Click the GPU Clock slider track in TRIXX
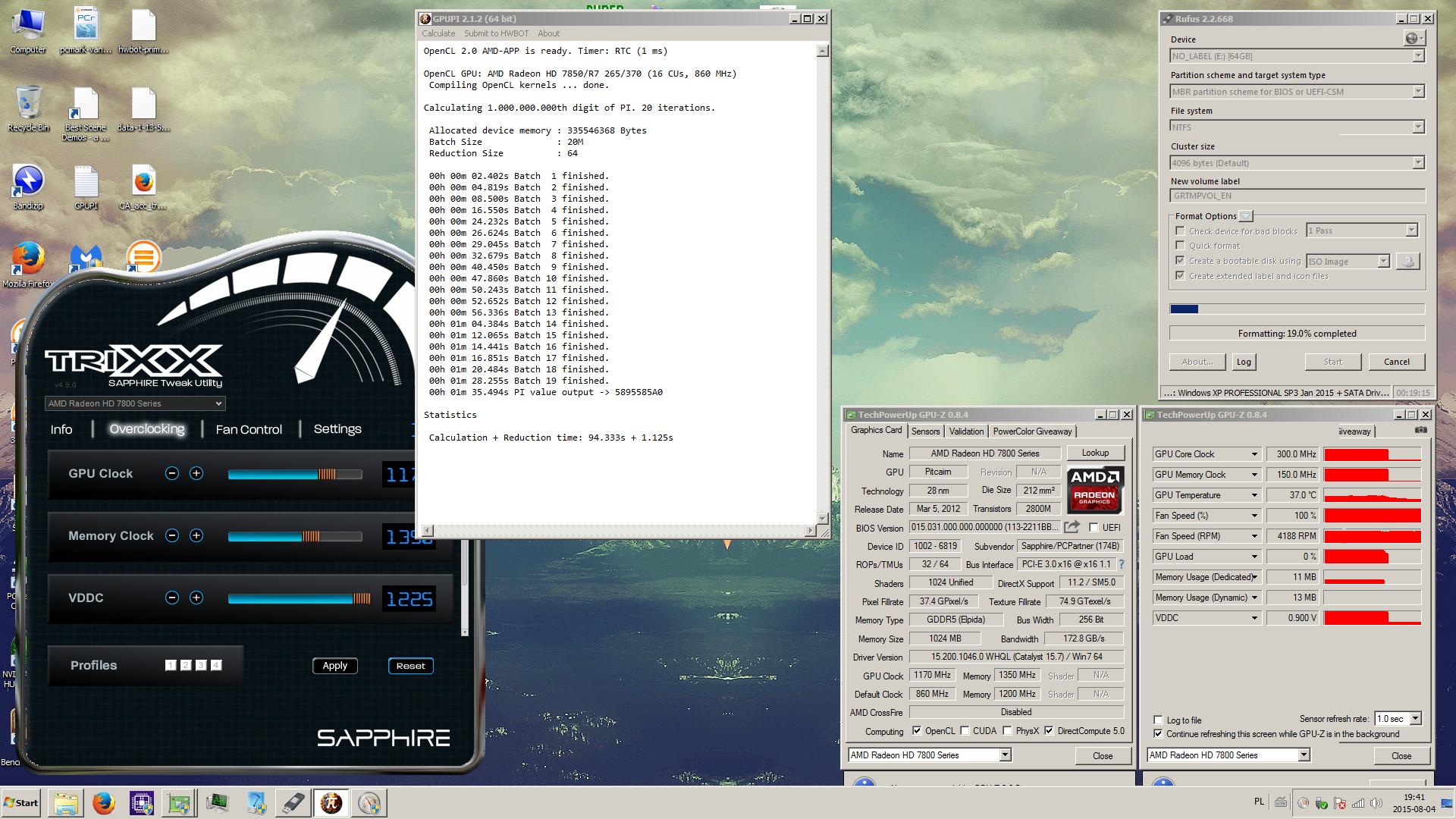The image size is (1456, 819). pos(295,474)
